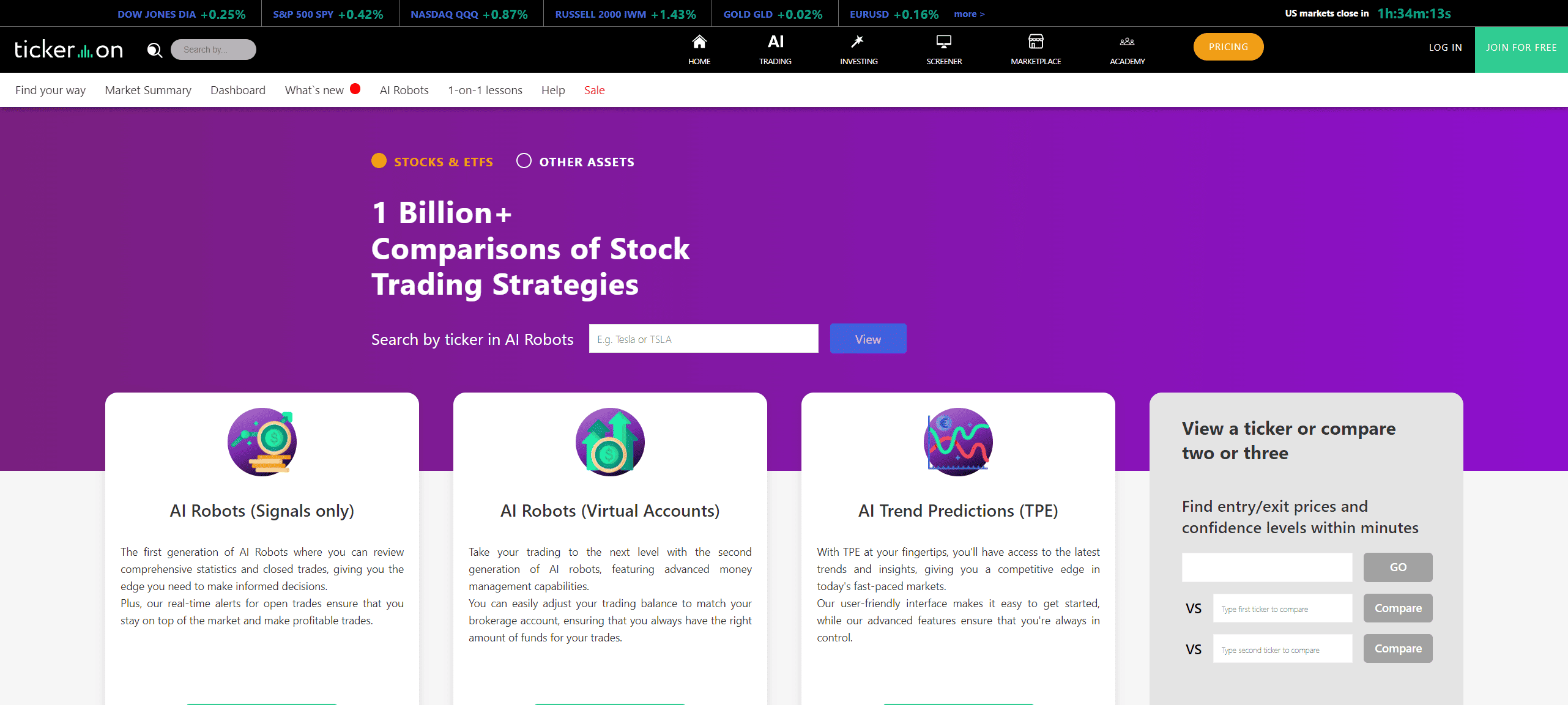
Task: Expand the ticker list with 'more >'
Action: pos(969,14)
